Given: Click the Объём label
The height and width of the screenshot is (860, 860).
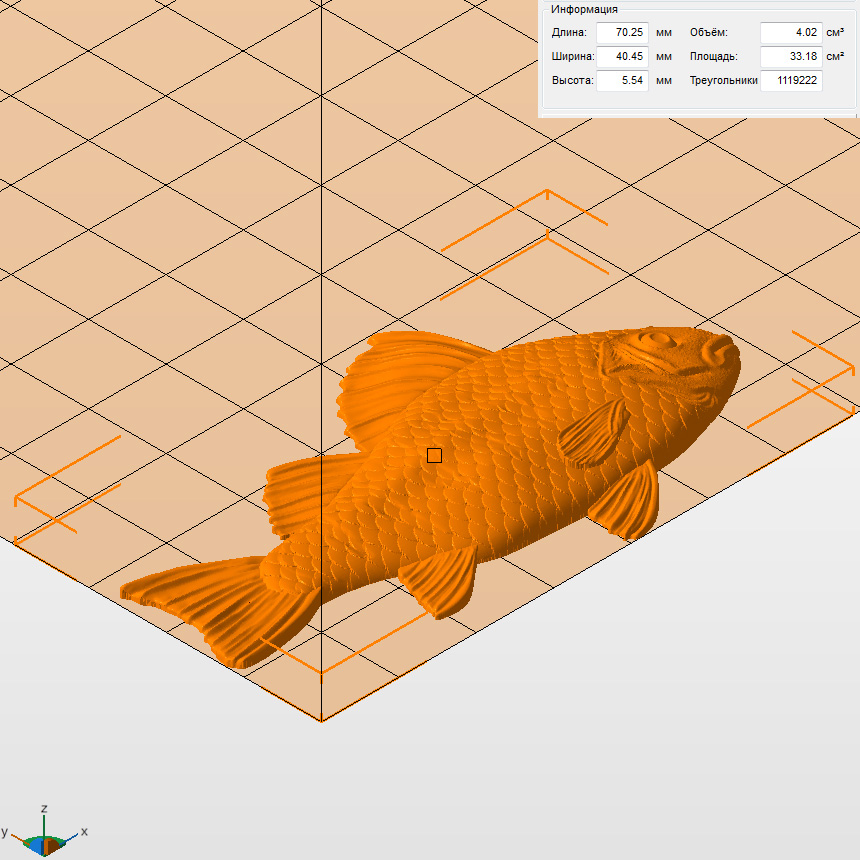Looking at the screenshot, I should click(x=708, y=33).
